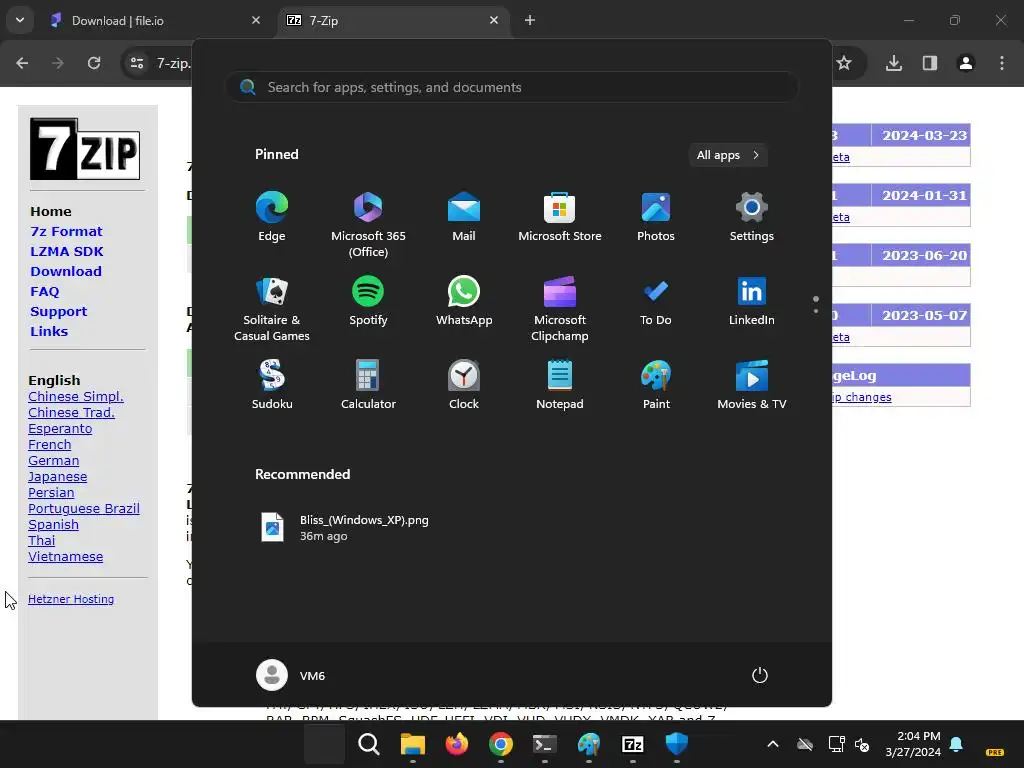This screenshot has height=768, width=1024.
Task: Choose Portuguese Brazil language
Action: point(84,509)
